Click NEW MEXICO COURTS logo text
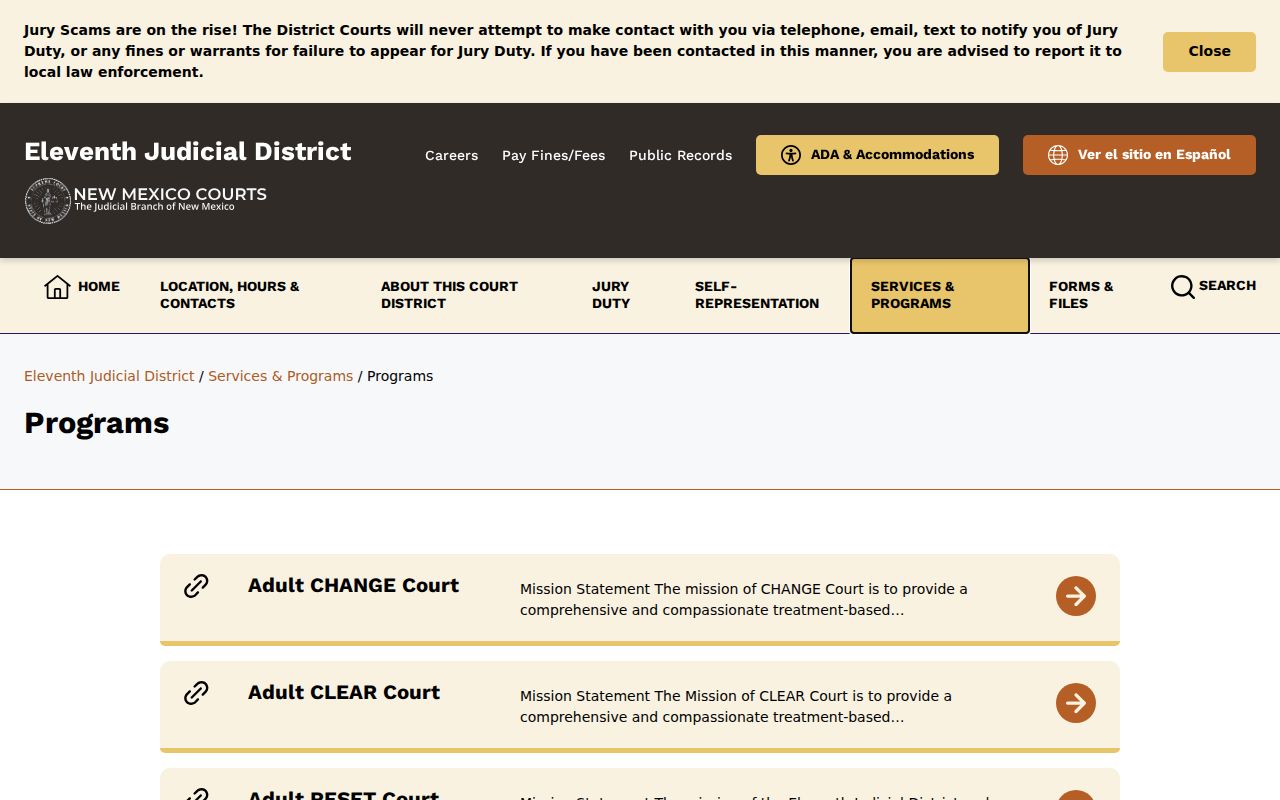The width and height of the screenshot is (1280, 800). (x=170, y=195)
